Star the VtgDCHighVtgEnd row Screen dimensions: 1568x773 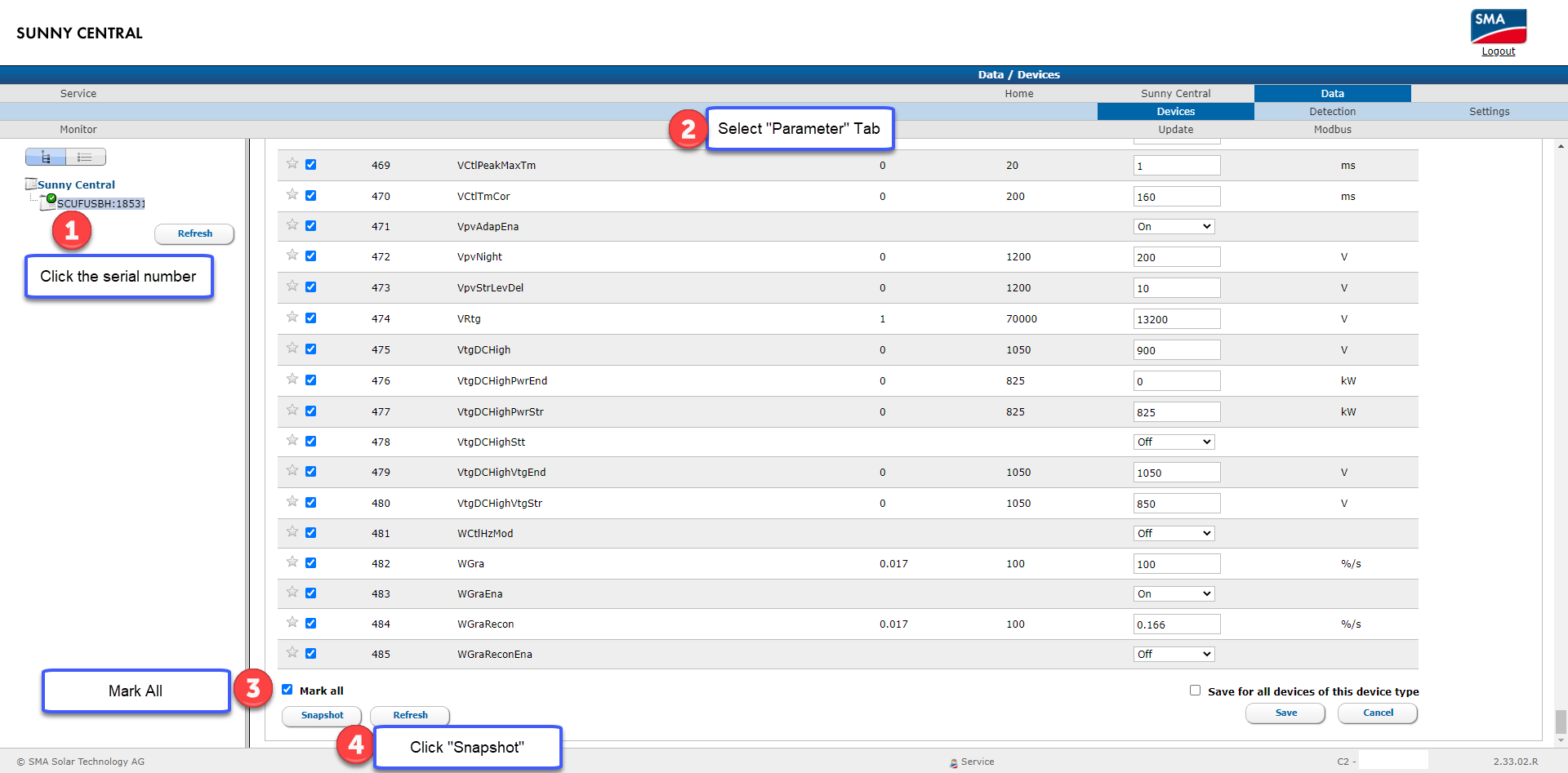pos(292,470)
